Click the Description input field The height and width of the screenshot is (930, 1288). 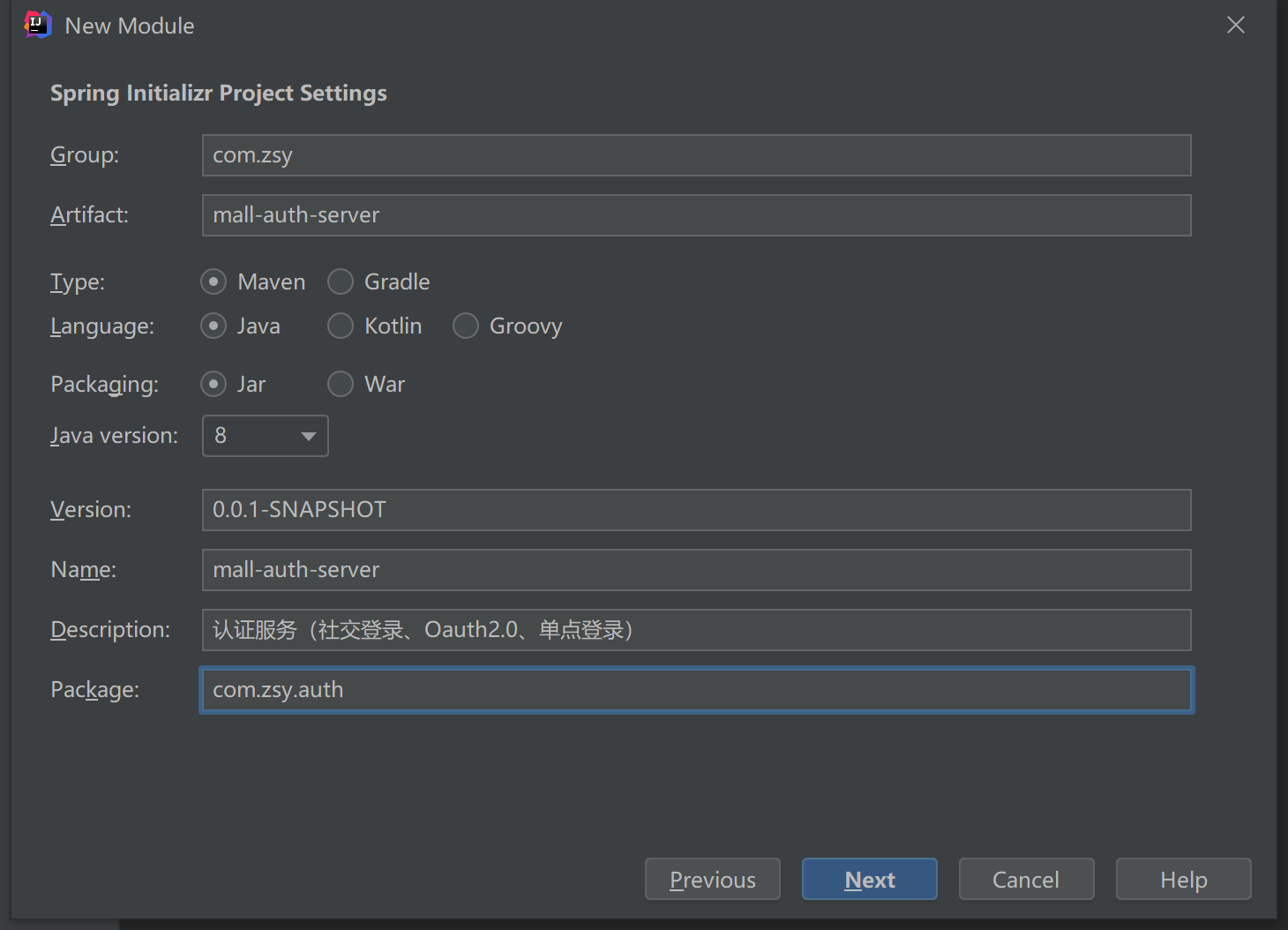[696, 630]
